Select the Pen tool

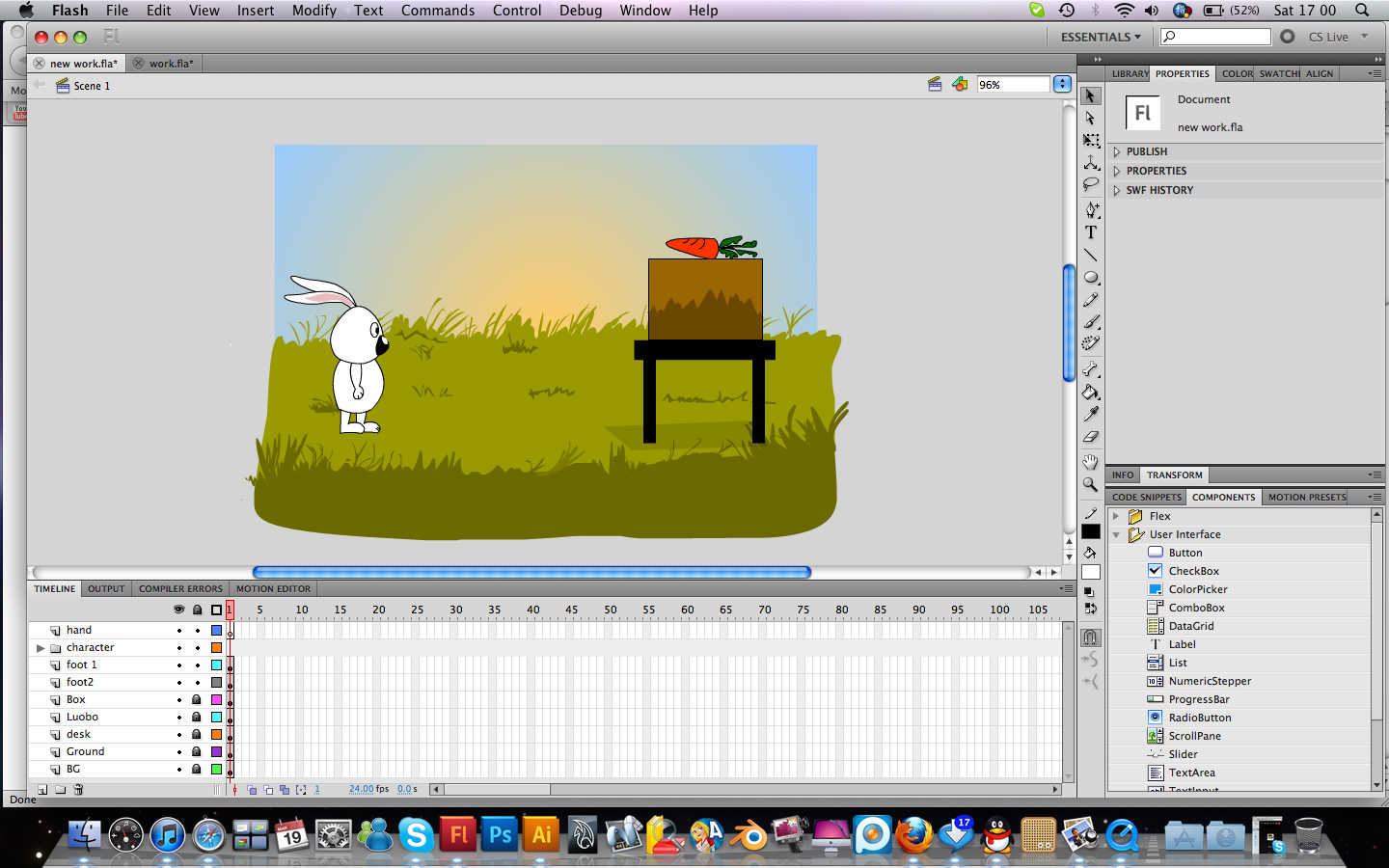pos(1091,206)
